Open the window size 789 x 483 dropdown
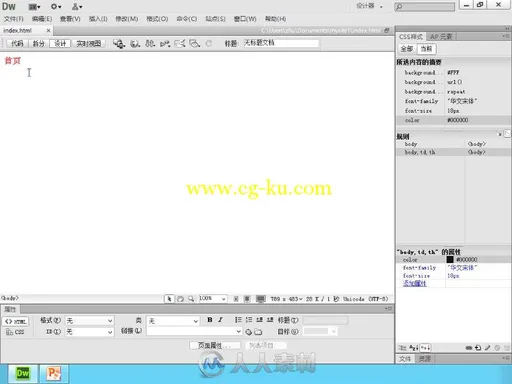The height and width of the screenshot is (384, 512). point(286,299)
